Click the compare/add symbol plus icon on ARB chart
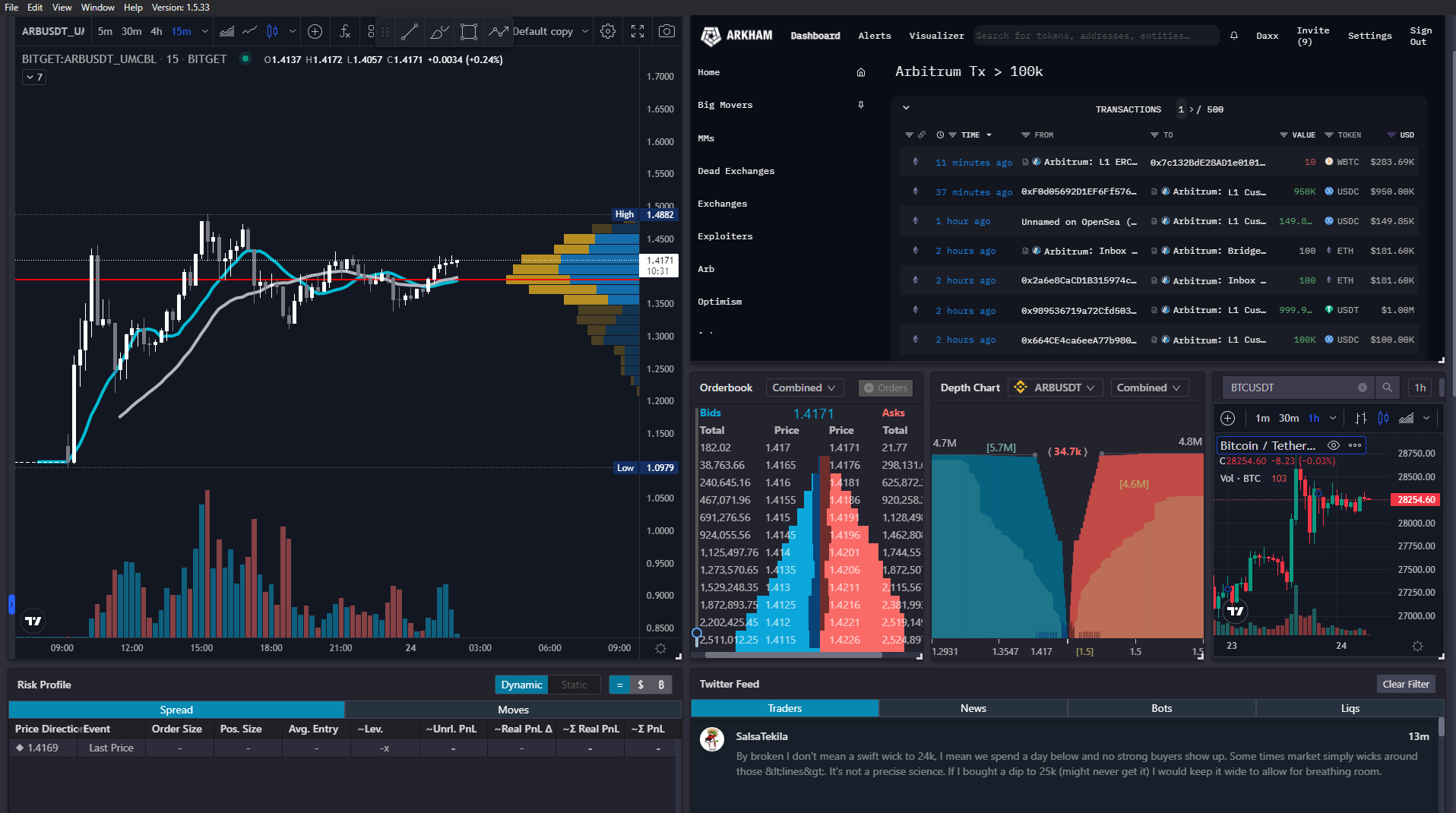 (x=315, y=31)
